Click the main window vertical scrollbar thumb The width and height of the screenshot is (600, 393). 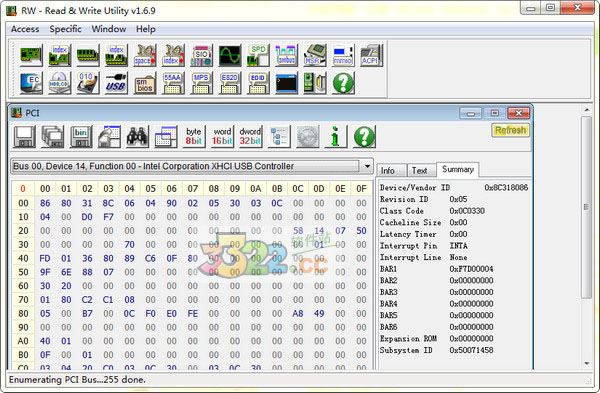pyautogui.click(x=586, y=207)
